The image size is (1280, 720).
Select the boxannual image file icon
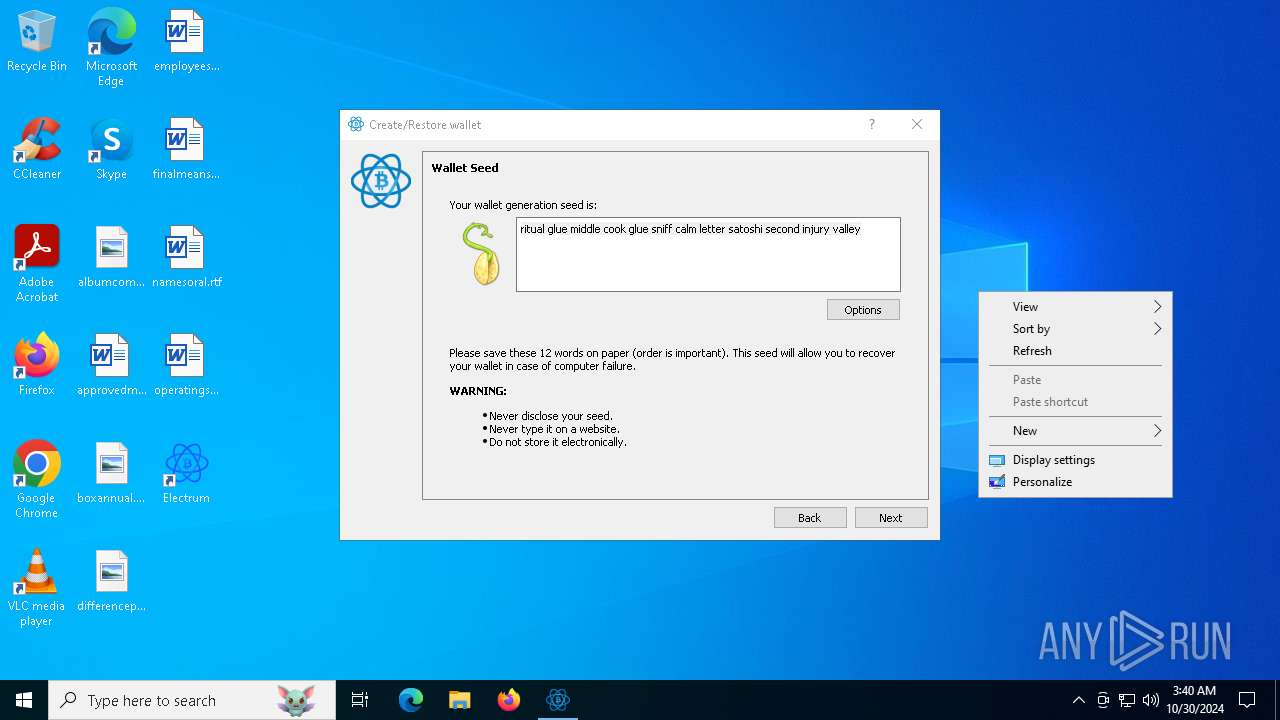(x=111, y=473)
